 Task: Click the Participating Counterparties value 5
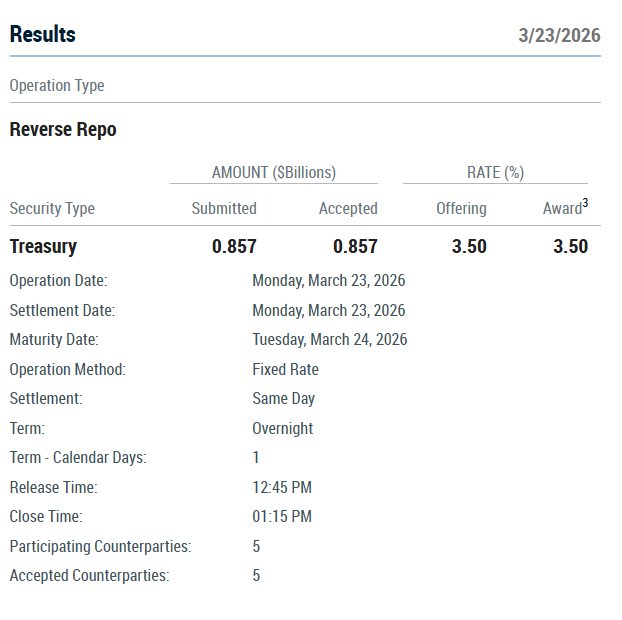click(256, 547)
